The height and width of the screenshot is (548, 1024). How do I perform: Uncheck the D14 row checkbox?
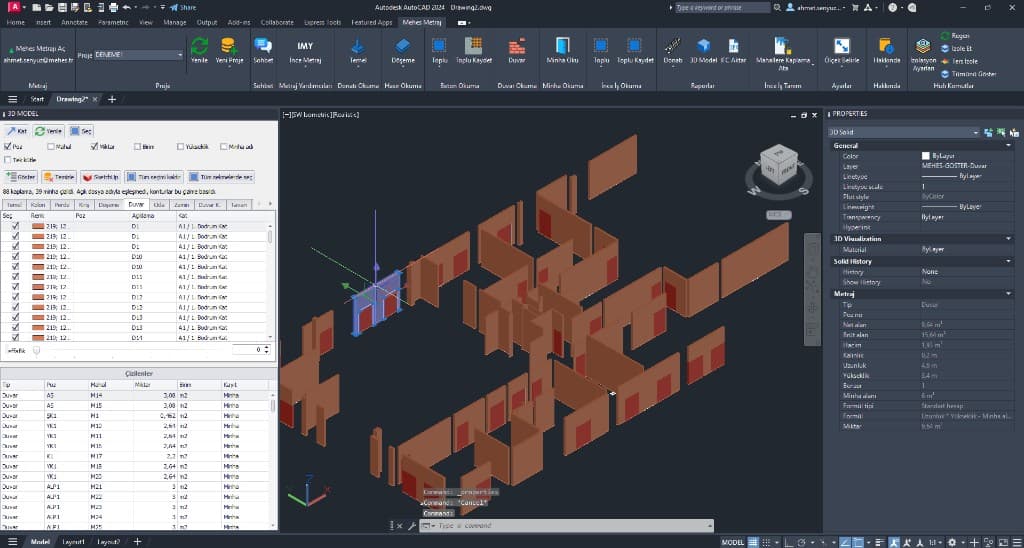(x=15, y=338)
